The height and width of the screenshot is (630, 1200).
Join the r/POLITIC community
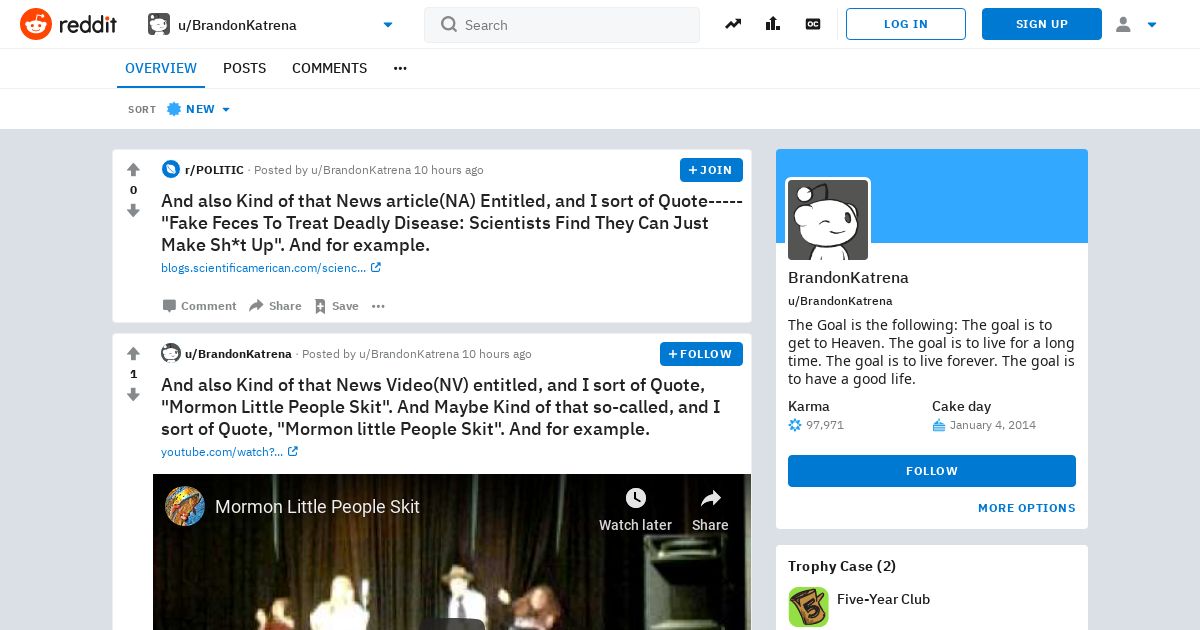point(711,170)
